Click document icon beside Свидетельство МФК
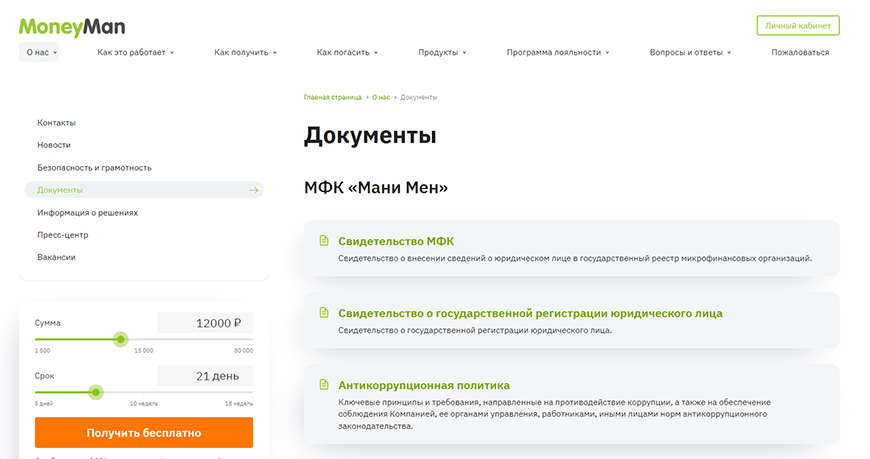870x459 pixels. pyautogui.click(x=323, y=241)
